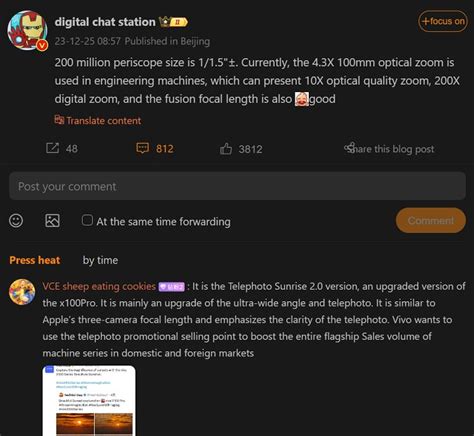Click the Translate content link
Screen dimensions: 474x436
coord(98,120)
